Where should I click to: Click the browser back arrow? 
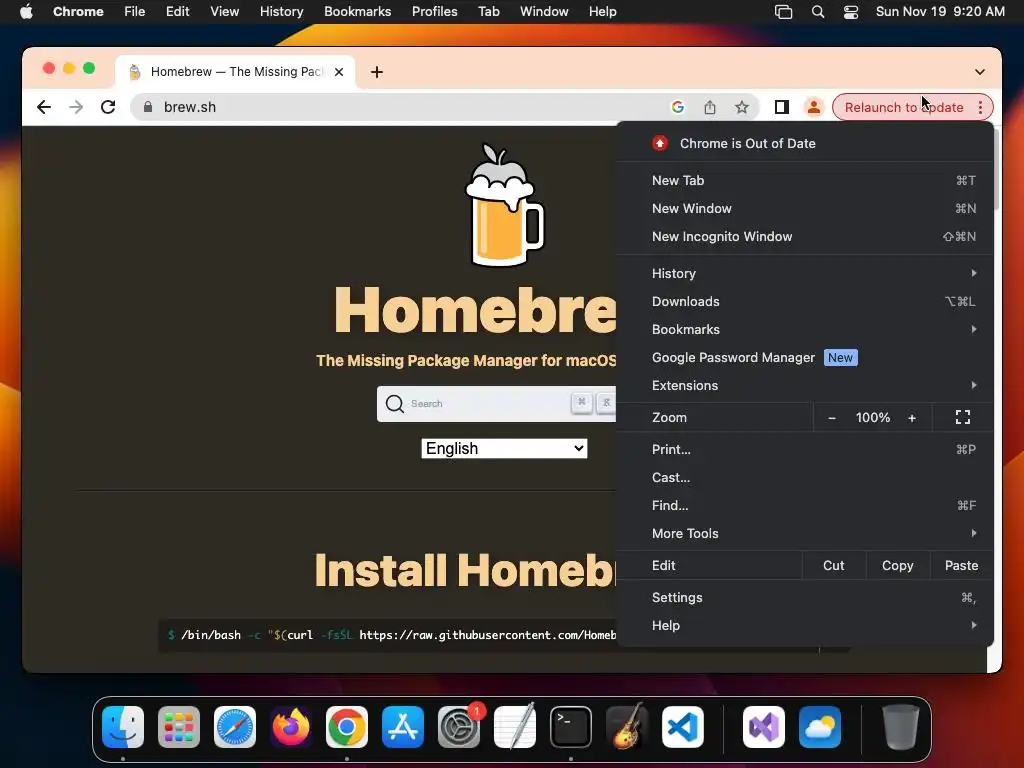[x=44, y=107]
